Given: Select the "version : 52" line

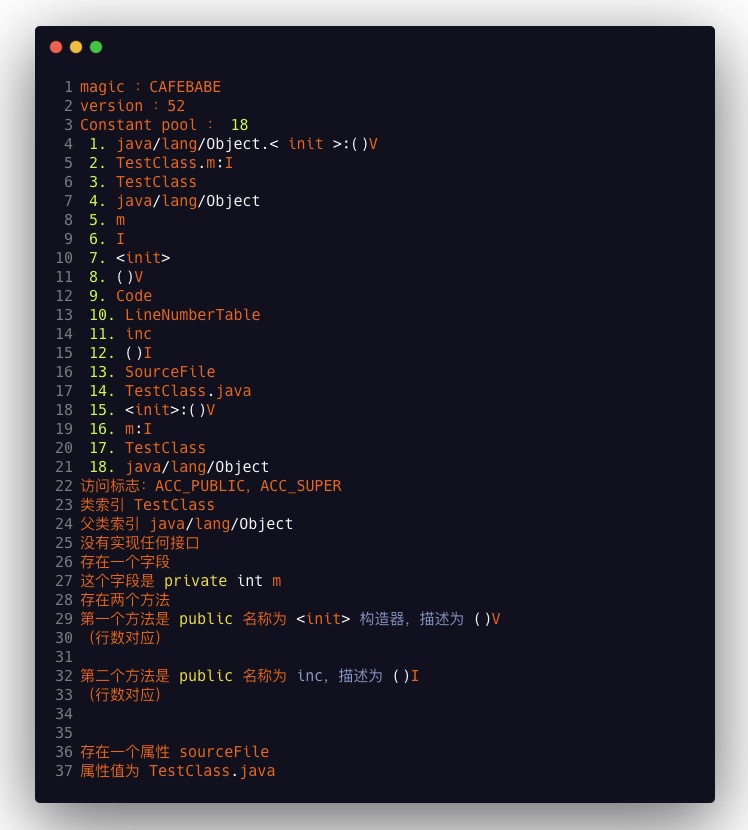Looking at the screenshot, I should [x=132, y=106].
